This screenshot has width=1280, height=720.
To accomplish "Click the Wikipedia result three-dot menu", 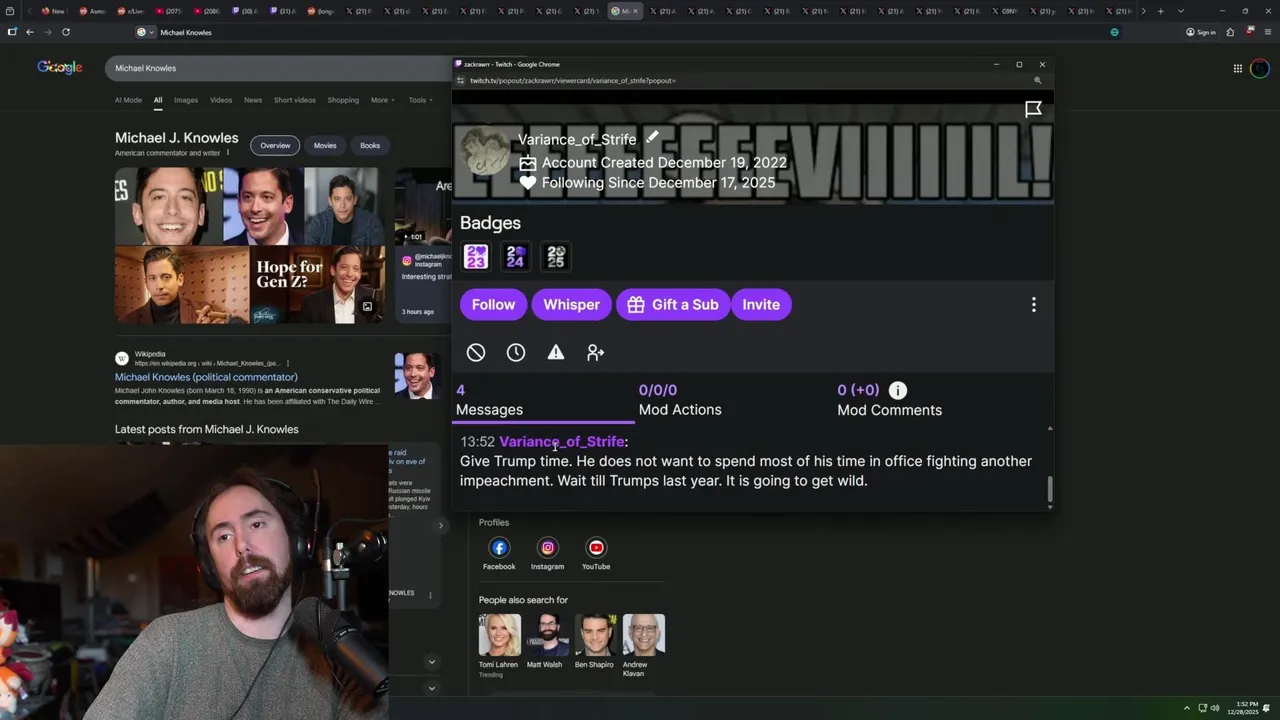I will click(288, 363).
